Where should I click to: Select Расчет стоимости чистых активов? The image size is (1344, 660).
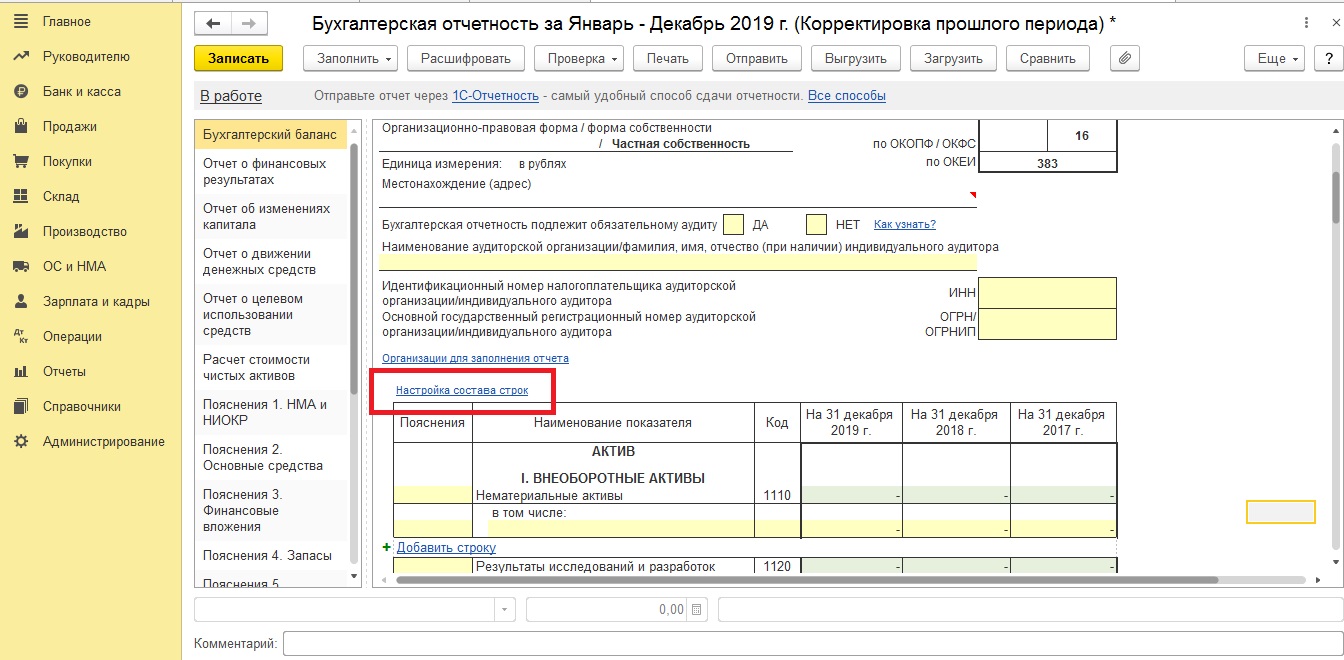pos(270,367)
